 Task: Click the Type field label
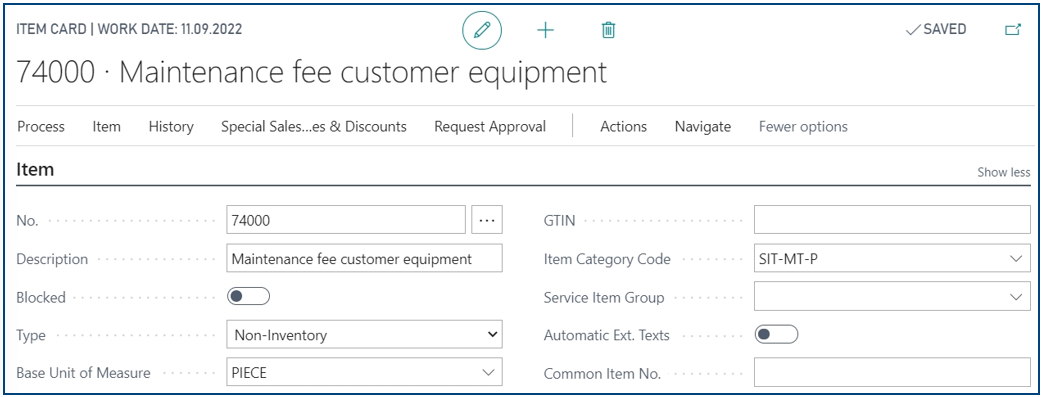(31, 336)
